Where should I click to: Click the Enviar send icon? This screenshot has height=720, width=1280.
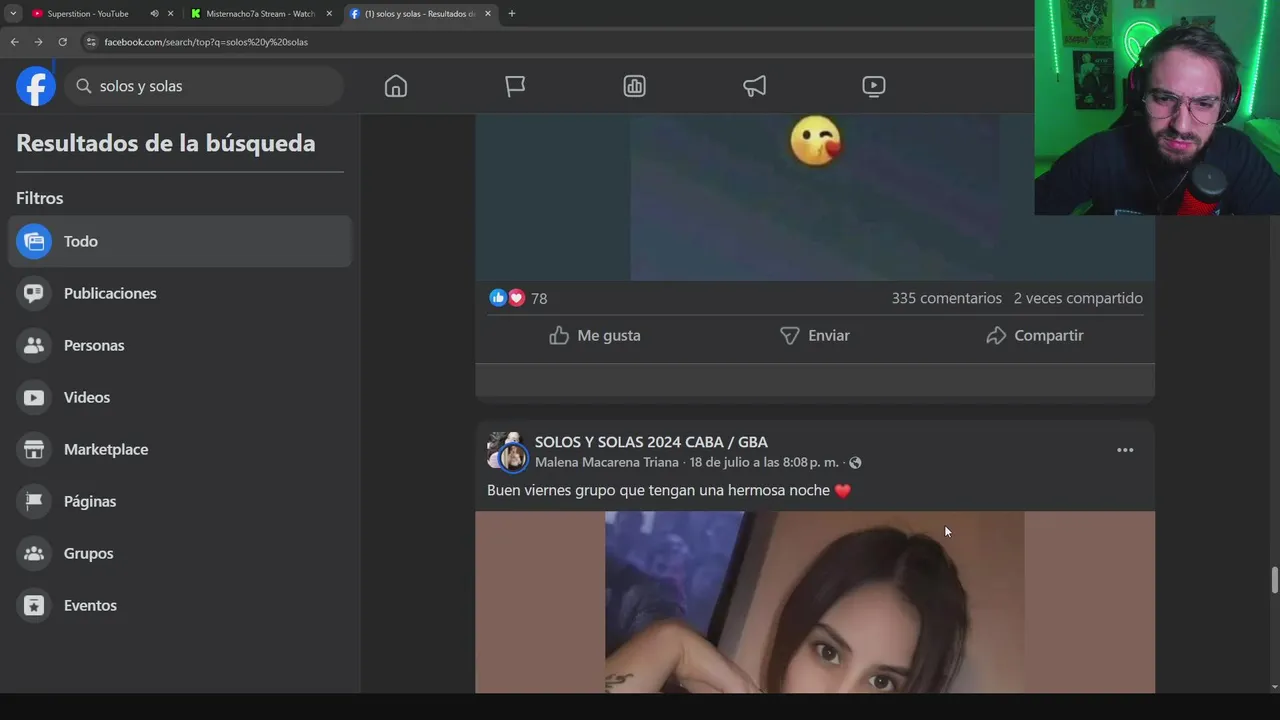coord(790,336)
